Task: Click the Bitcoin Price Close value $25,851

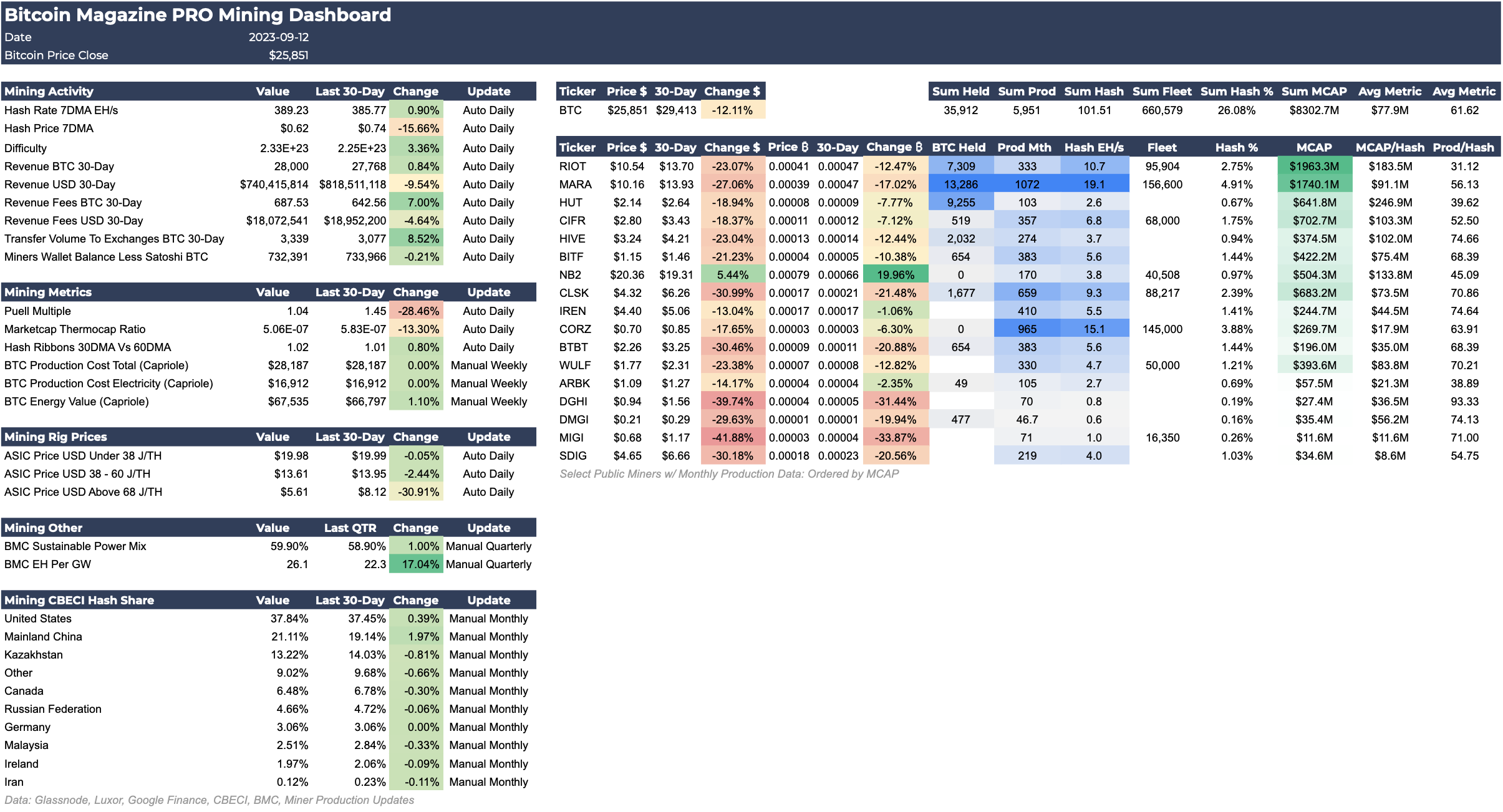Action: coord(289,56)
